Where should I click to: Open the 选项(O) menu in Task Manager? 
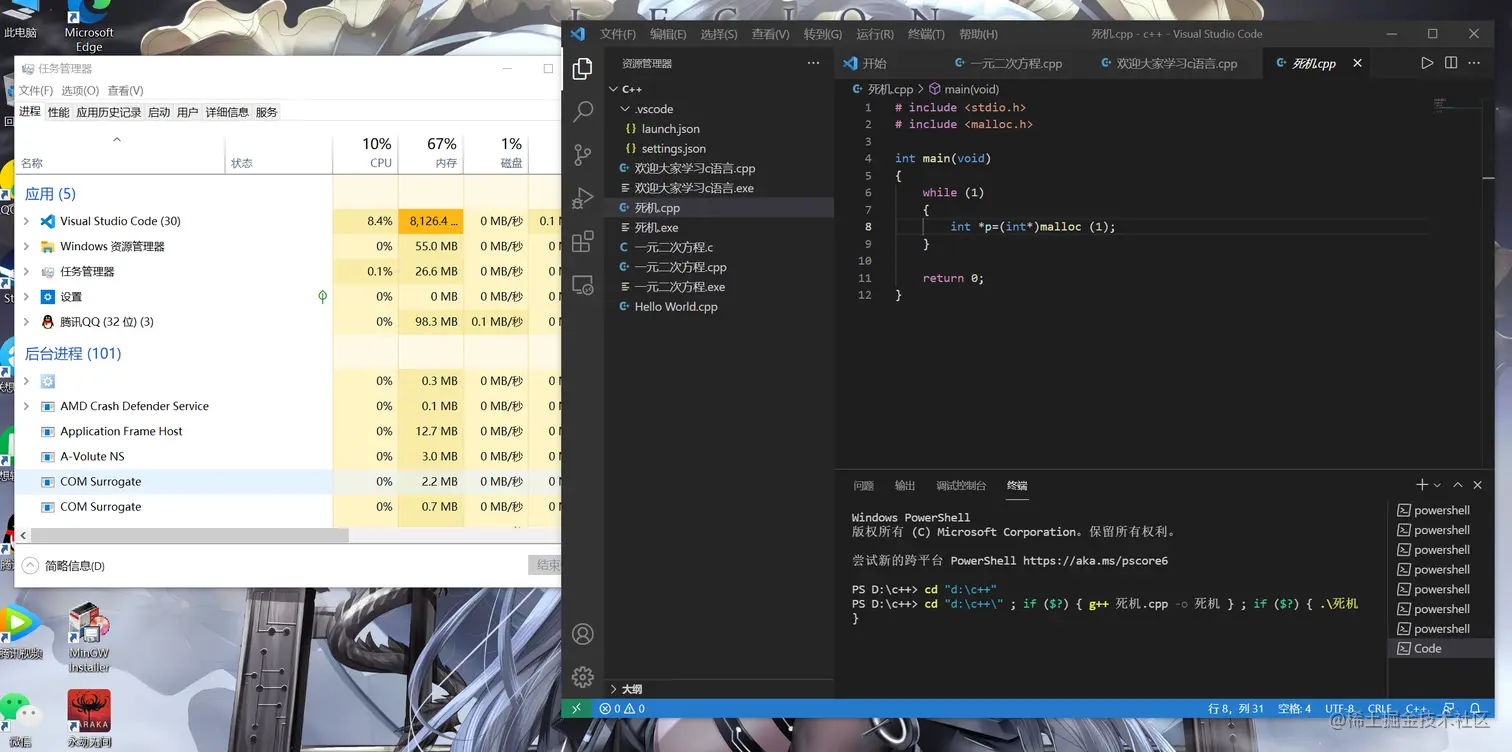click(x=80, y=91)
